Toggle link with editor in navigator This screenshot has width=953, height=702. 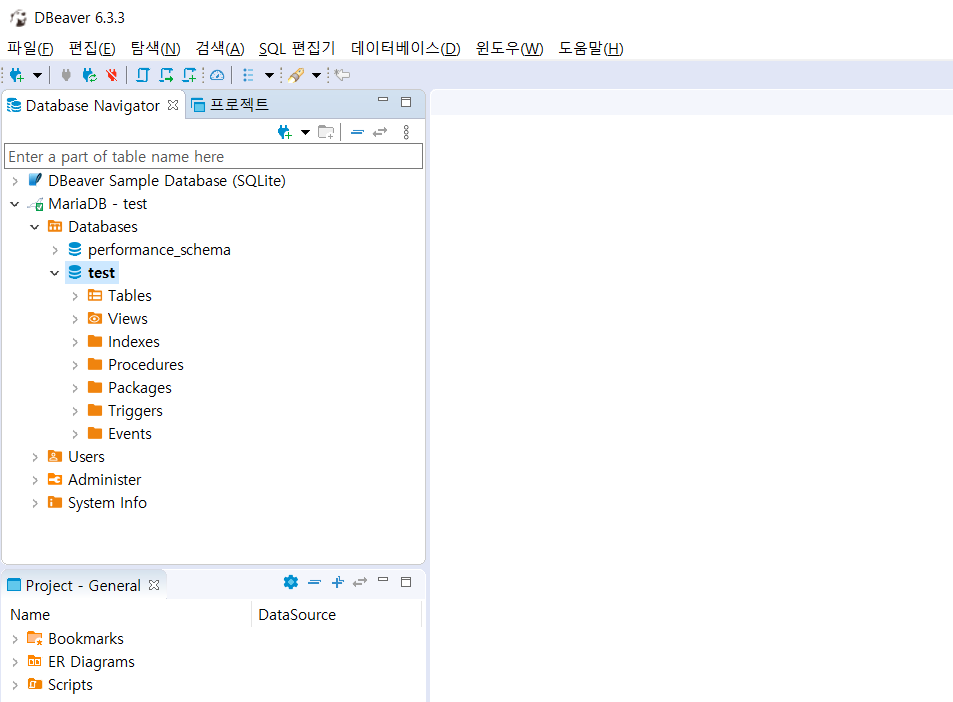click(x=380, y=132)
